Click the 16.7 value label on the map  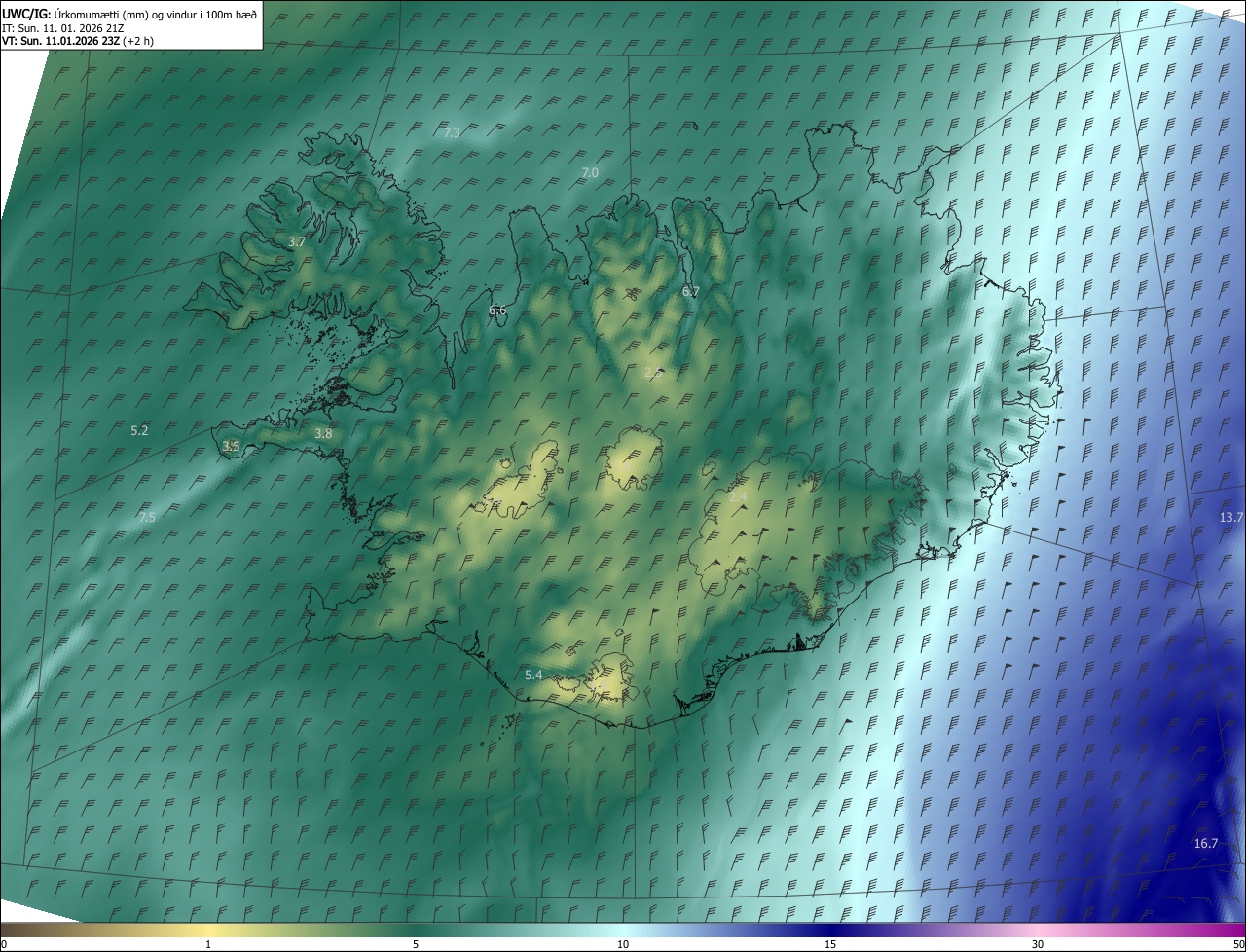pos(1206,843)
